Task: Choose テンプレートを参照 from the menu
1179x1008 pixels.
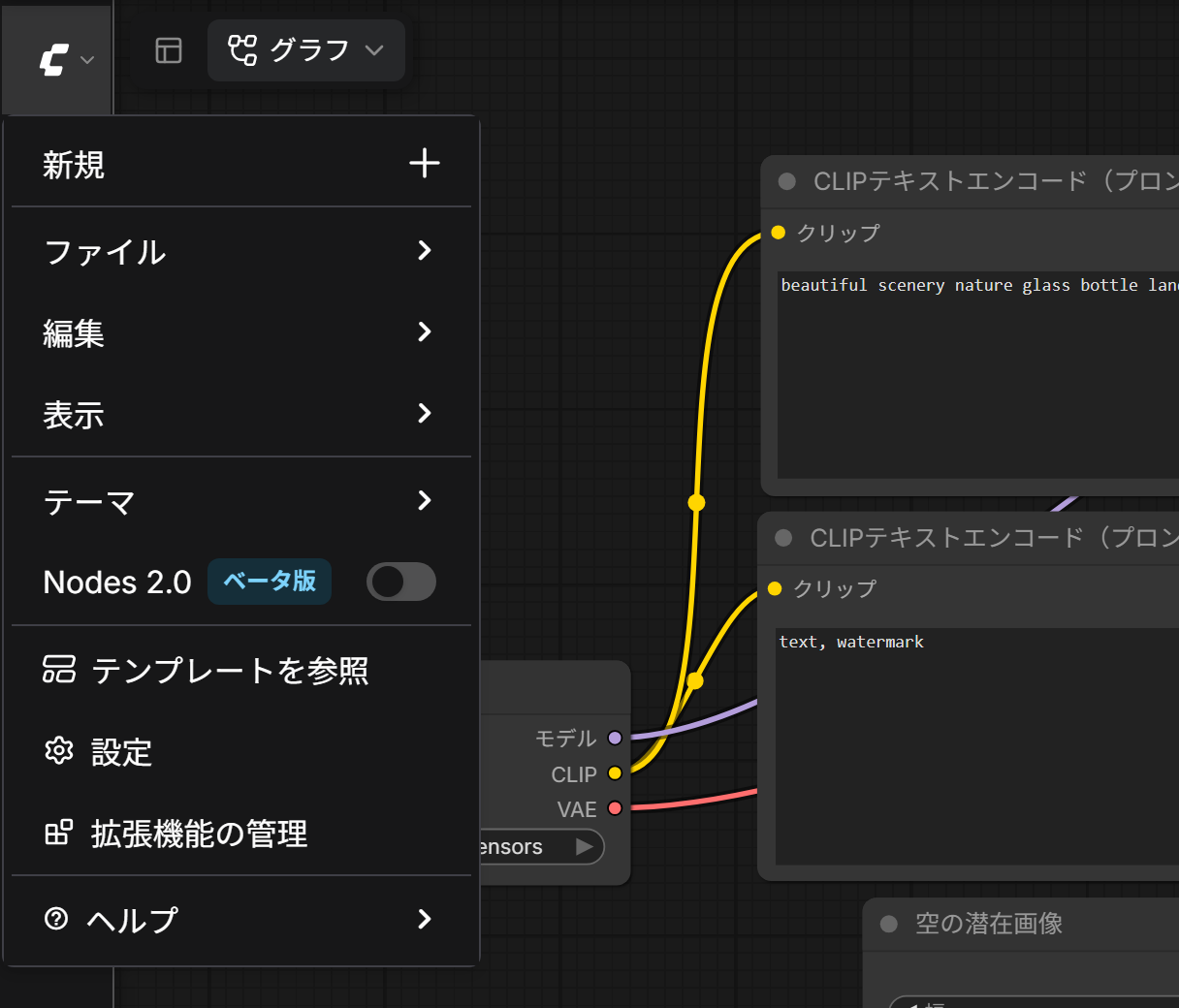Action: pyautogui.click(x=241, y=670)
